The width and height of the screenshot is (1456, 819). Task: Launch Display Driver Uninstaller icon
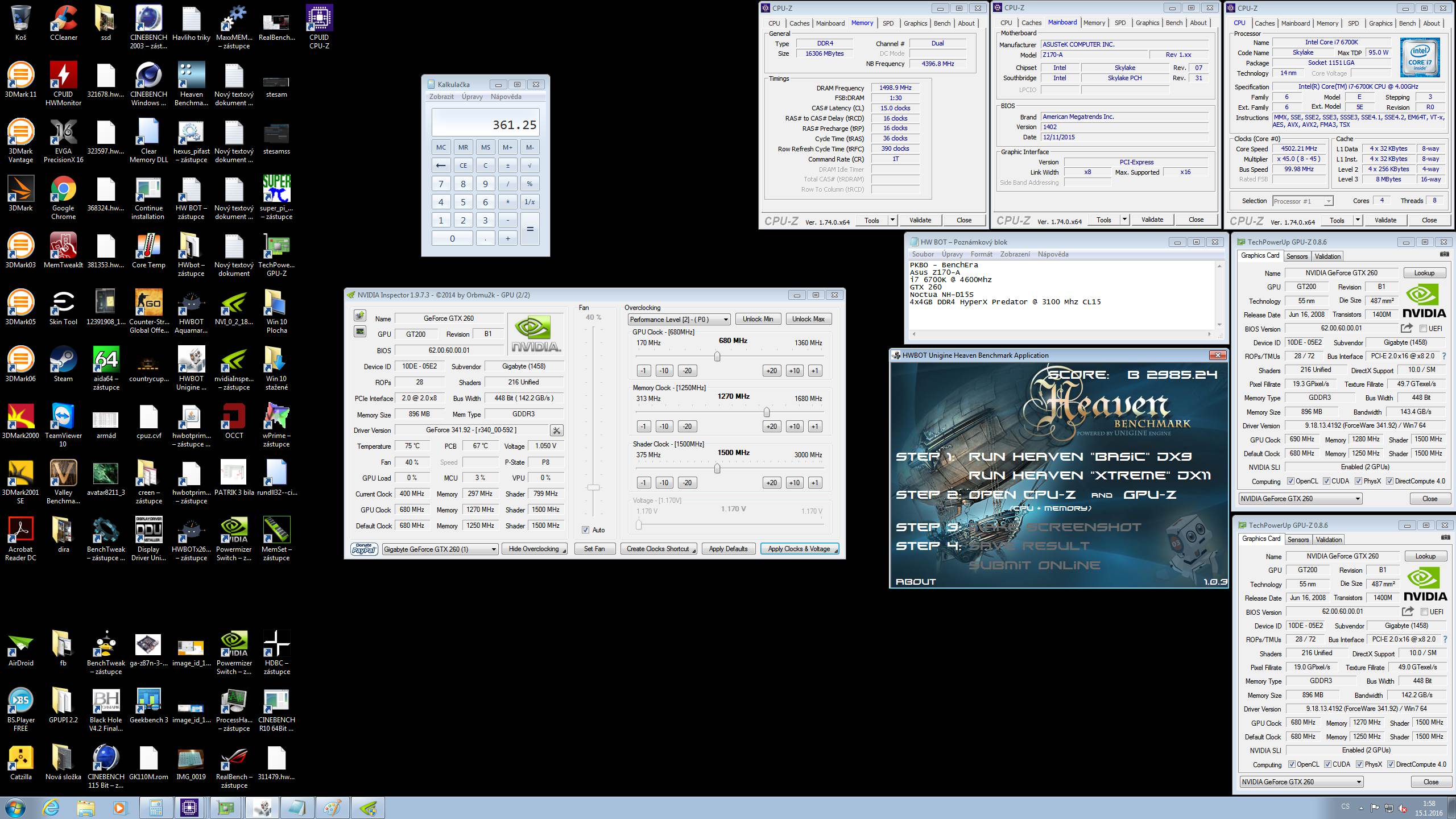click(148, 539)
